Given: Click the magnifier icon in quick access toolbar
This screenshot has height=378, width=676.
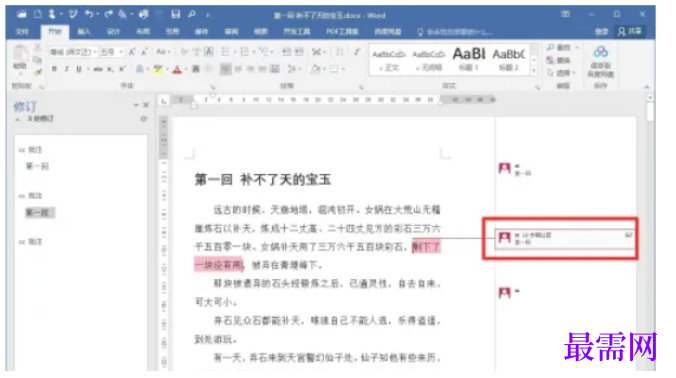Looking at the screenshot, I should 192,14.
